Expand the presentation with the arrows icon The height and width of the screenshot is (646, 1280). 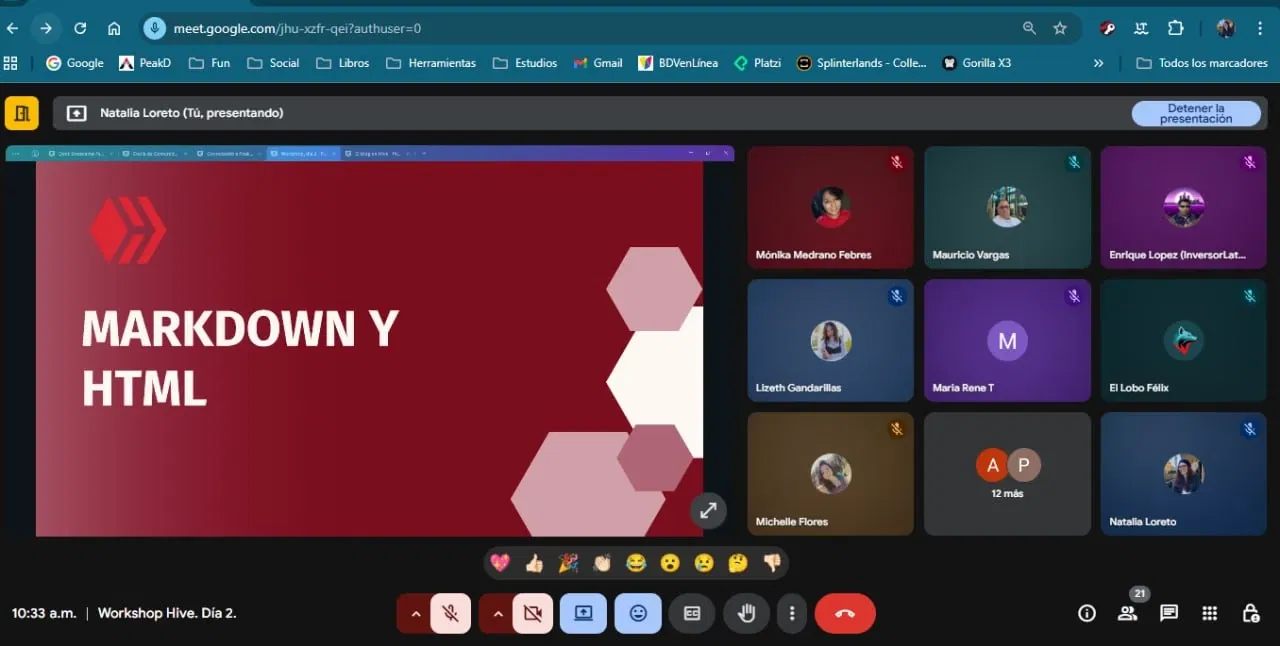(708, 511)
